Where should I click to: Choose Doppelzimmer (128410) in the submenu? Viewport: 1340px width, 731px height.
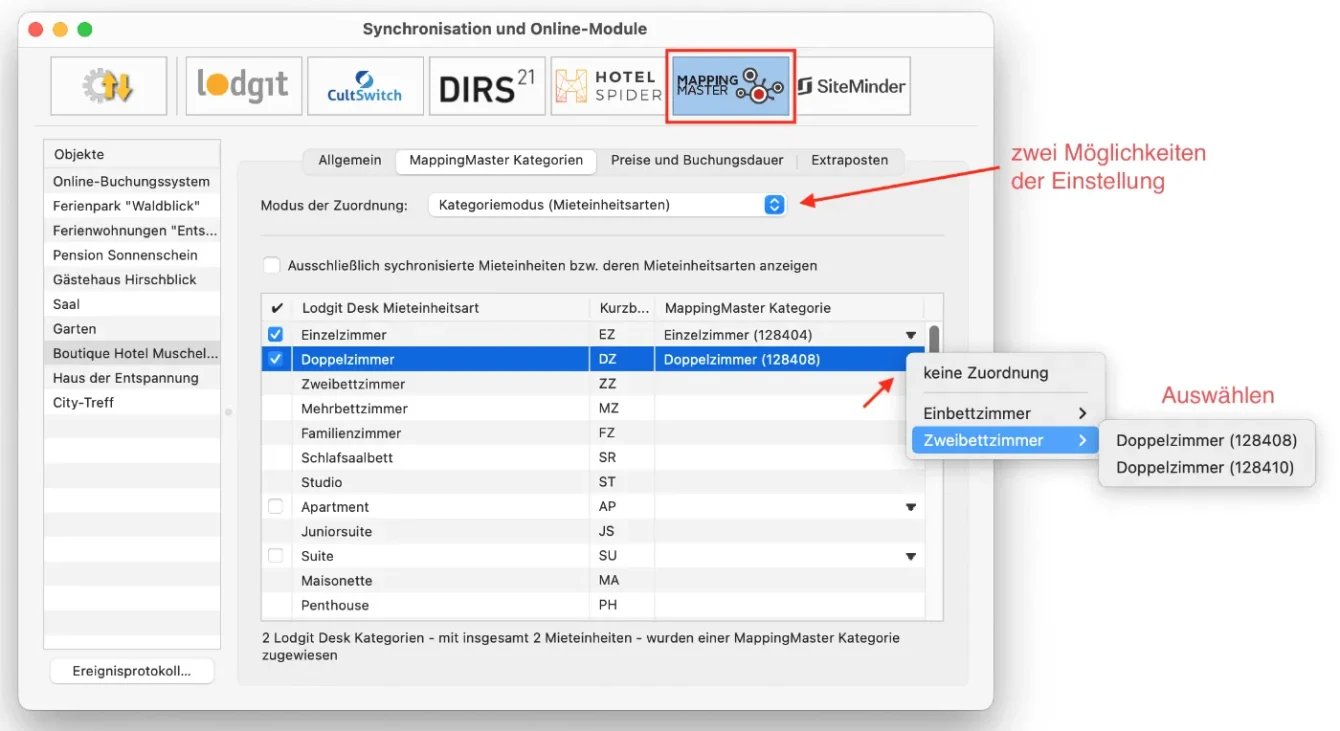(1206, 467)
